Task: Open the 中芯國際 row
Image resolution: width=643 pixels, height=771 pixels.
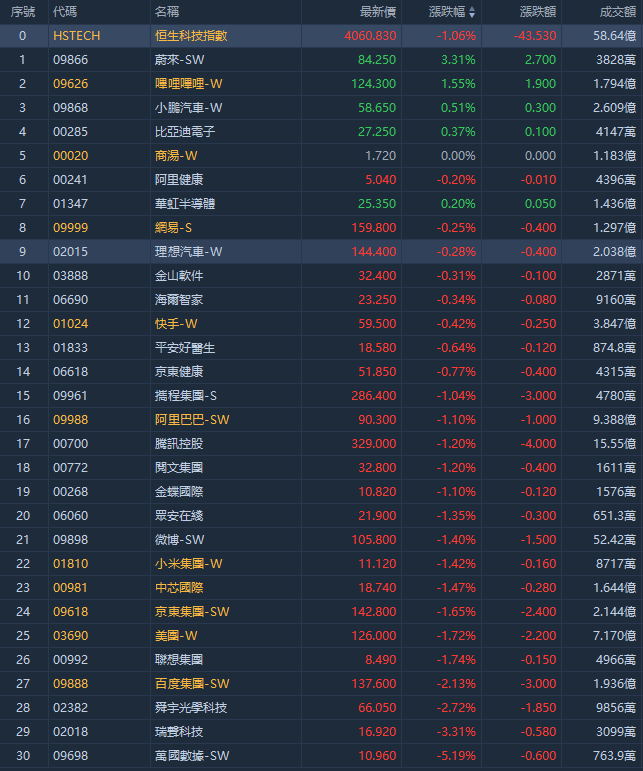Action: tap(322, 588)
